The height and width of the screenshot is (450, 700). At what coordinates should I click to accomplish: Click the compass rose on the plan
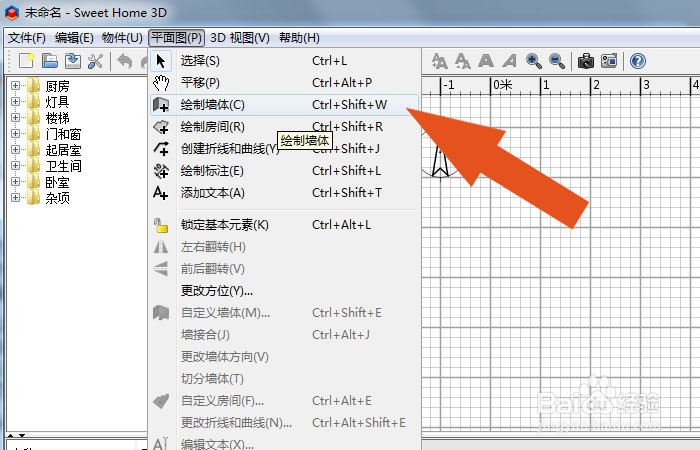[440, 156]
